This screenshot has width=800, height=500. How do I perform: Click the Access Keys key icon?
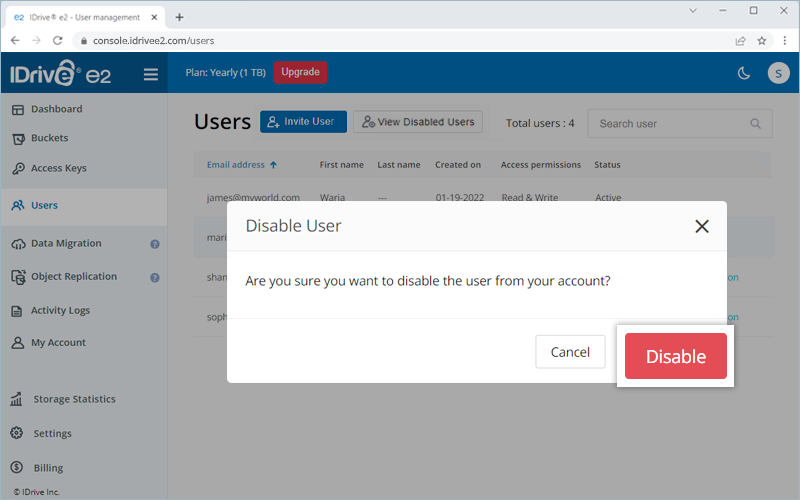click(x=18, y=168)
